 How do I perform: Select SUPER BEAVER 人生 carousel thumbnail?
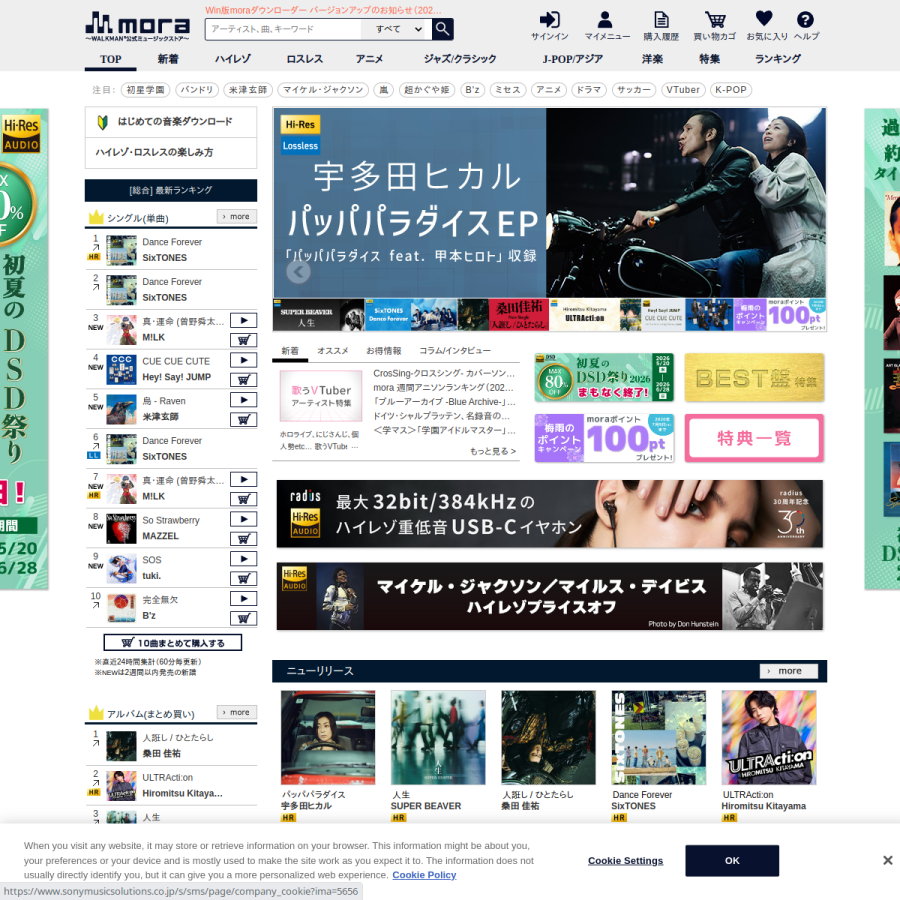point(319,315)
